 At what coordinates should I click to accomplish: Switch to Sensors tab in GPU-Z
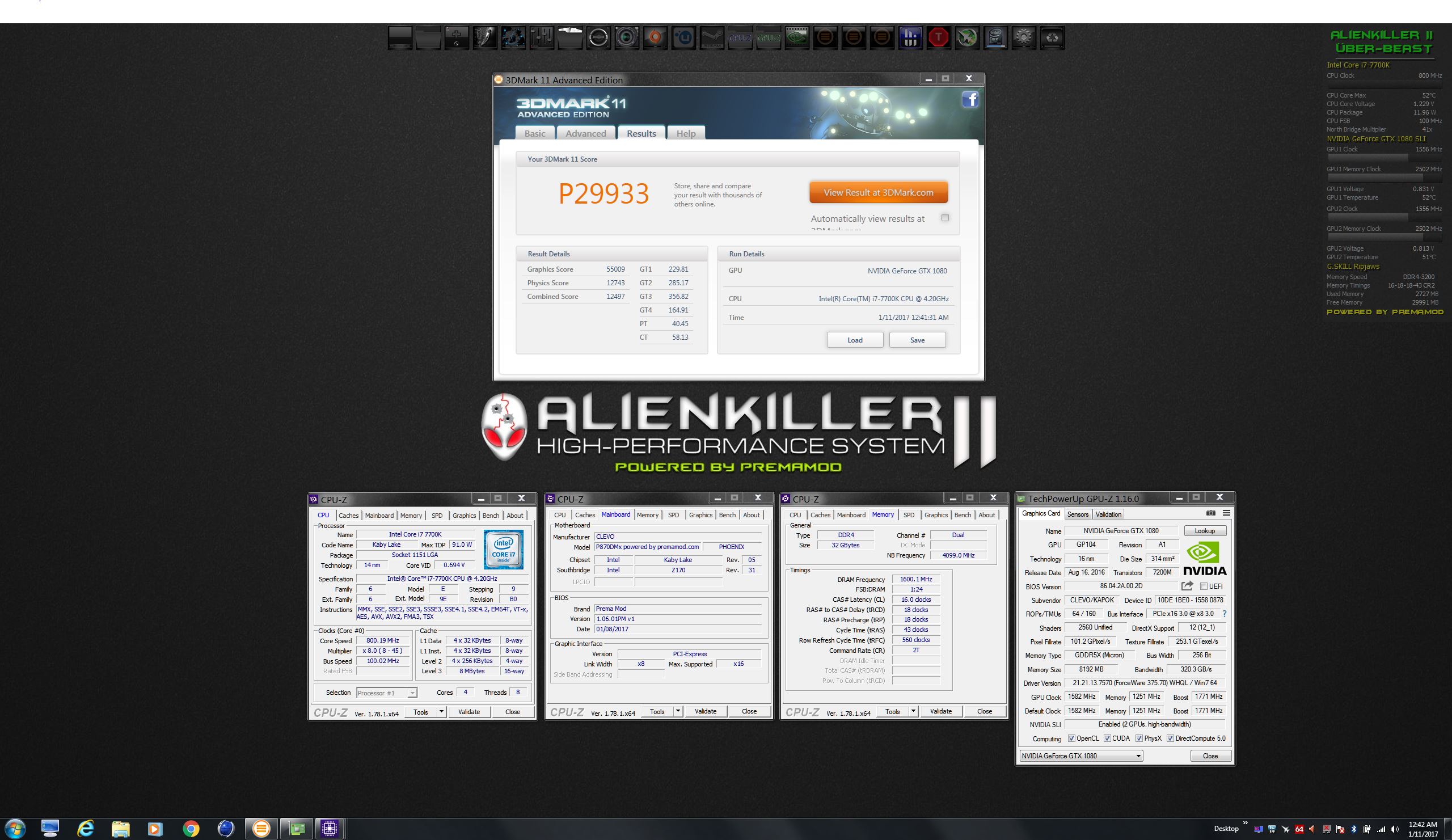(x=1078, y=514)
